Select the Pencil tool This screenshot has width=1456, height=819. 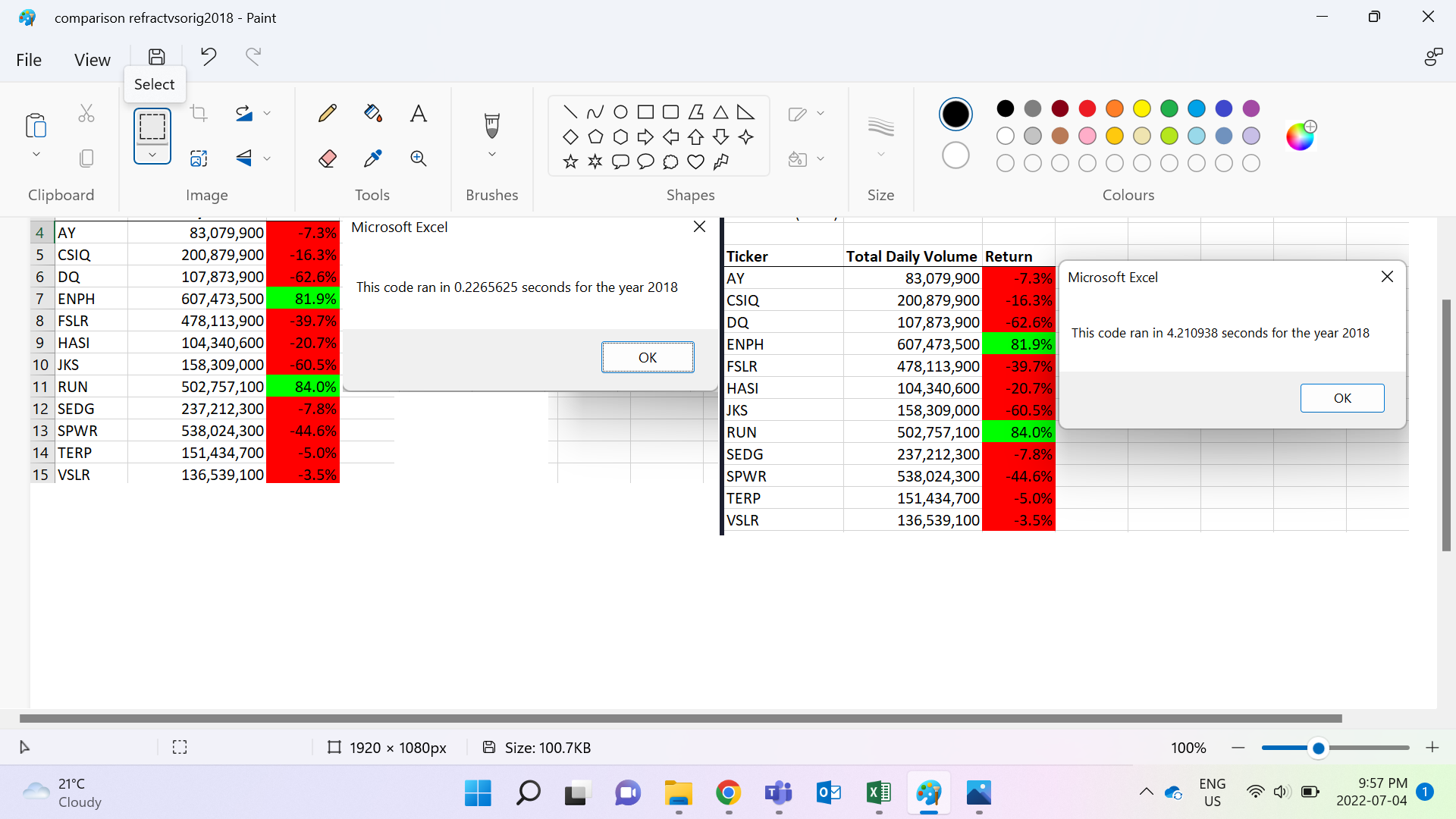click(328, 114)
